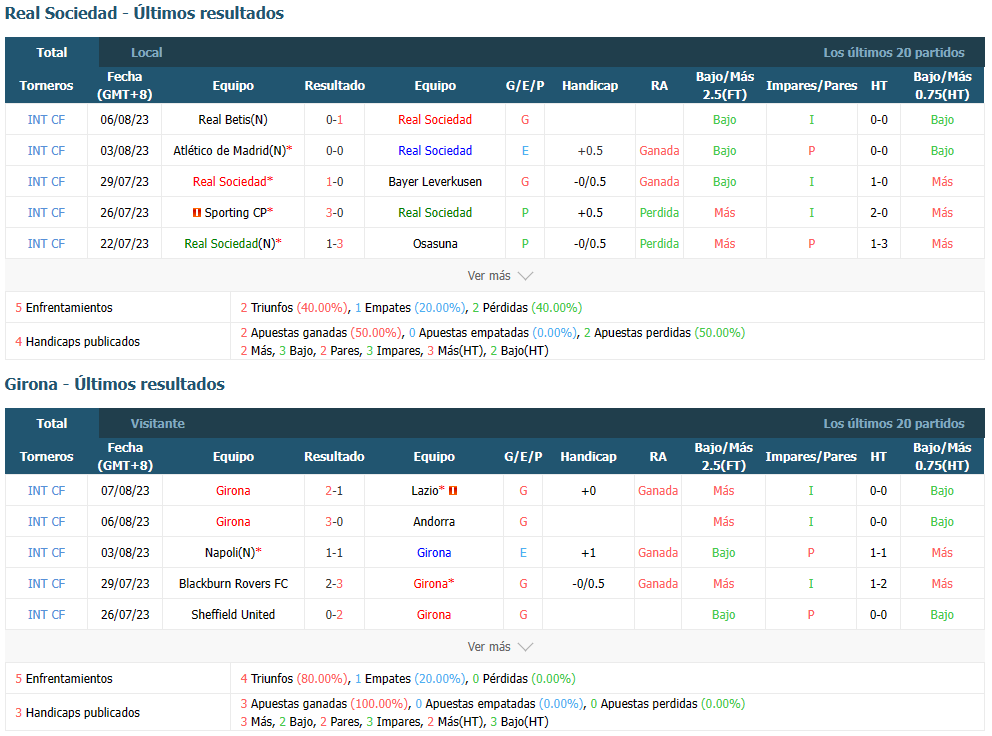Click blue Real Sociedad in Atlético de Madrid row

(x=435, y=151)
